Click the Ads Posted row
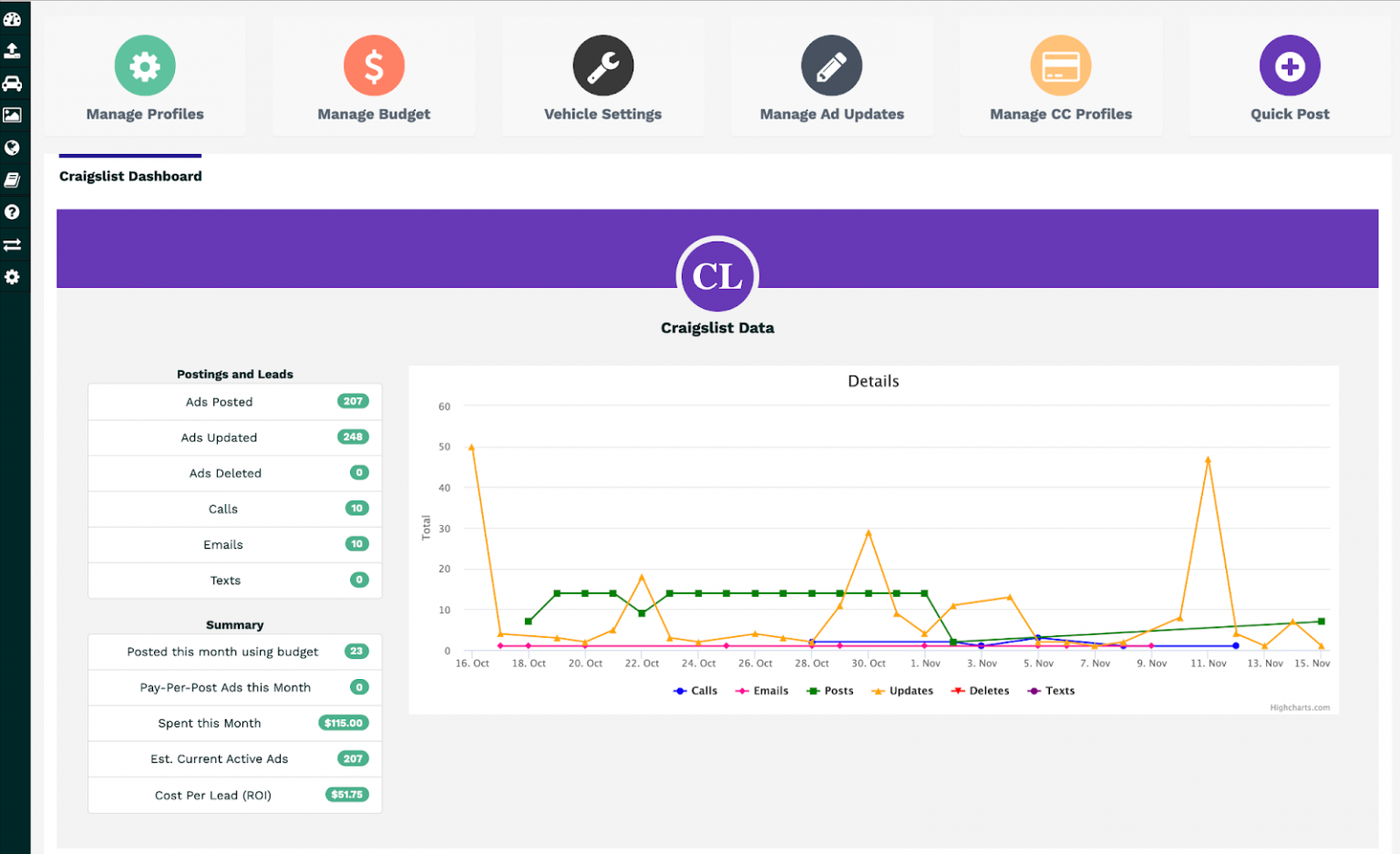 234,402
